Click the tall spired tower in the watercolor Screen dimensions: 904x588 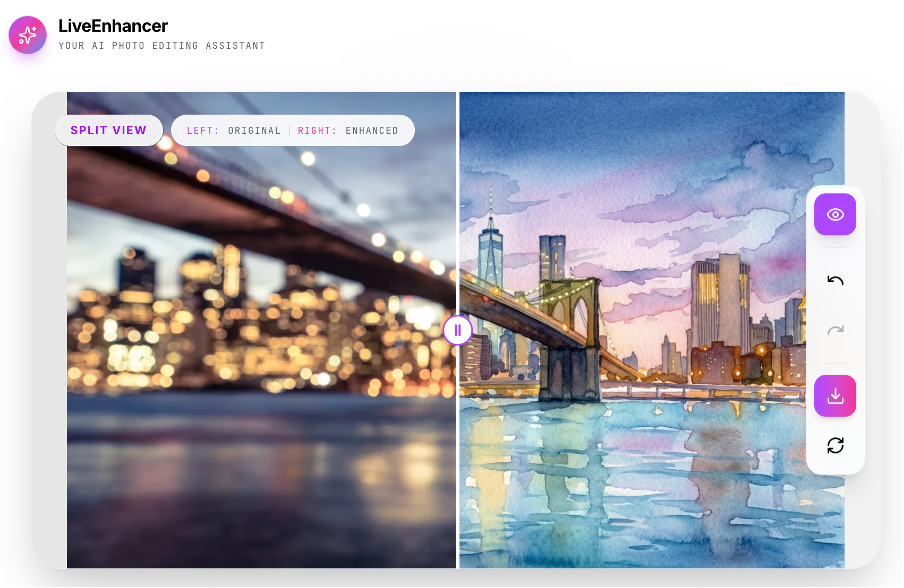click(x=490, y=242)
